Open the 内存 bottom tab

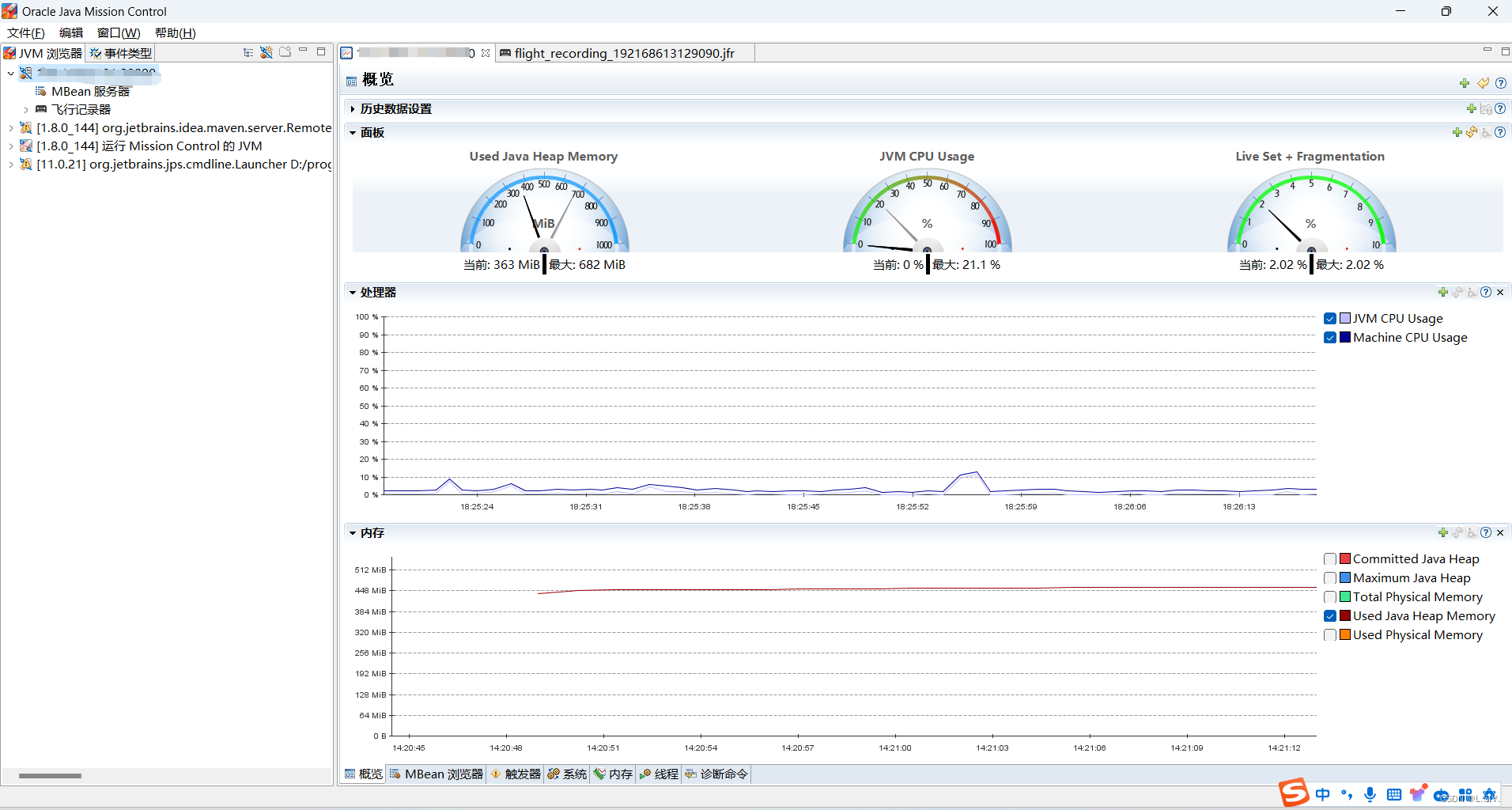tap(613, 774)
